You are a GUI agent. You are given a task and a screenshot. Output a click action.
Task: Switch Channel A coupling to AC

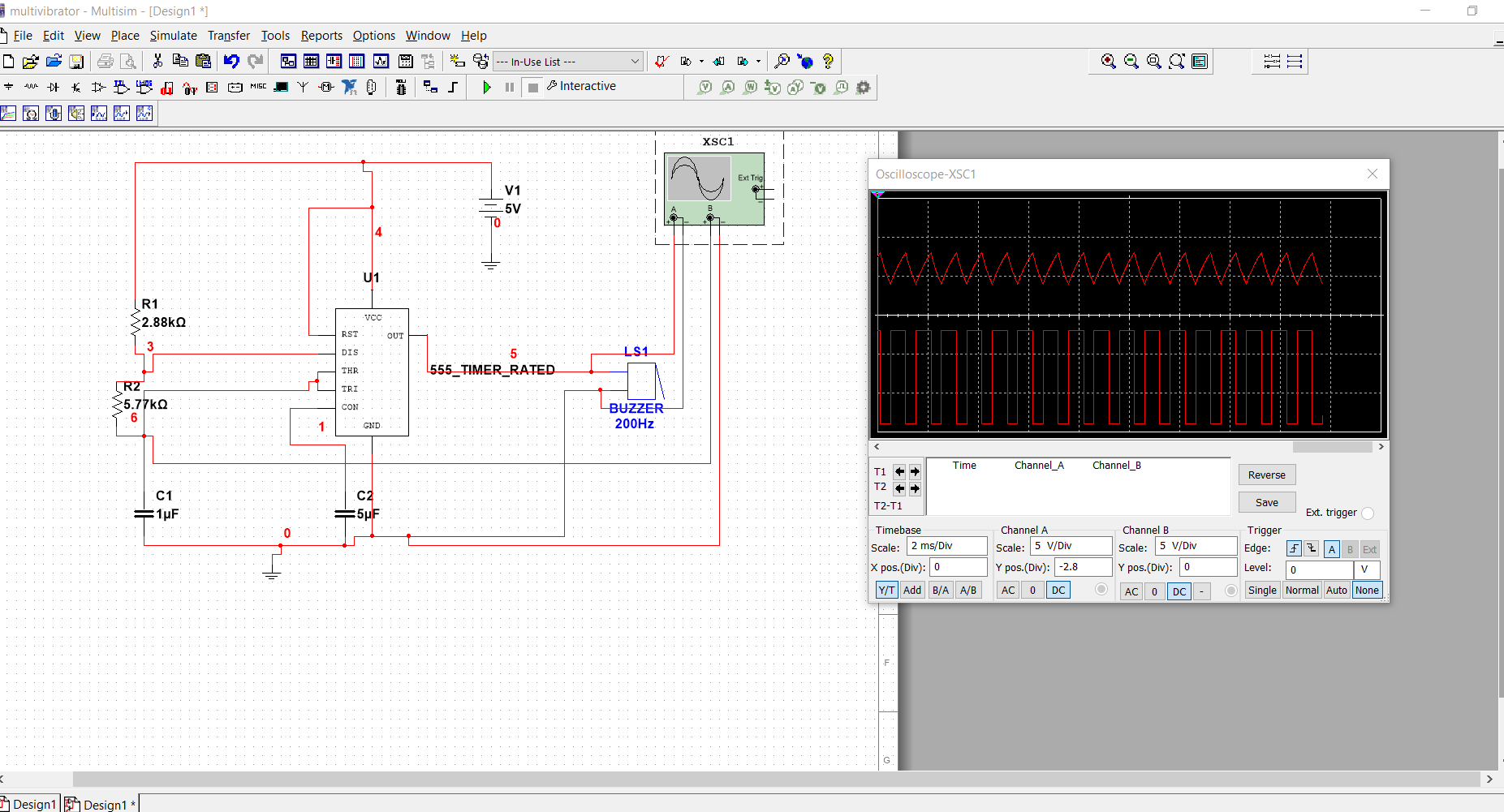(x=1008, y=590)
